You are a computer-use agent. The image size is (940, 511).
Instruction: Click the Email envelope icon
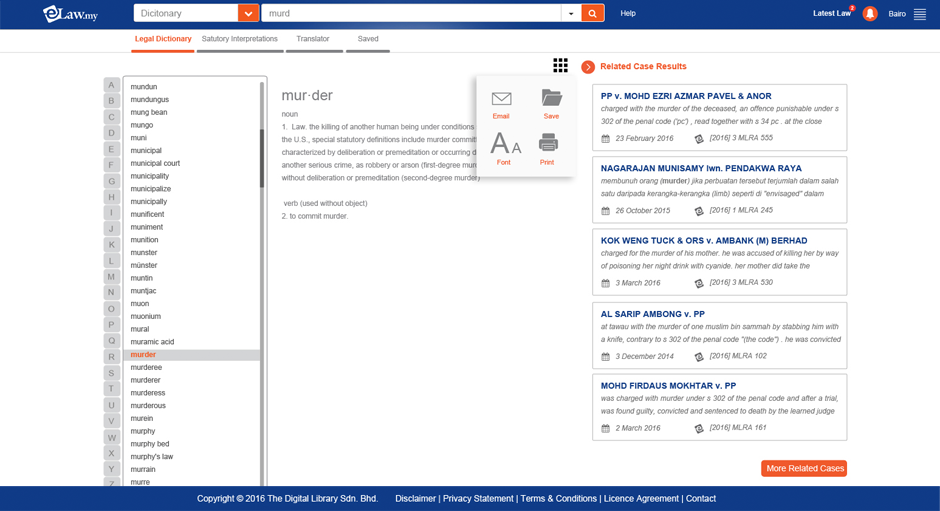[501, 99]
